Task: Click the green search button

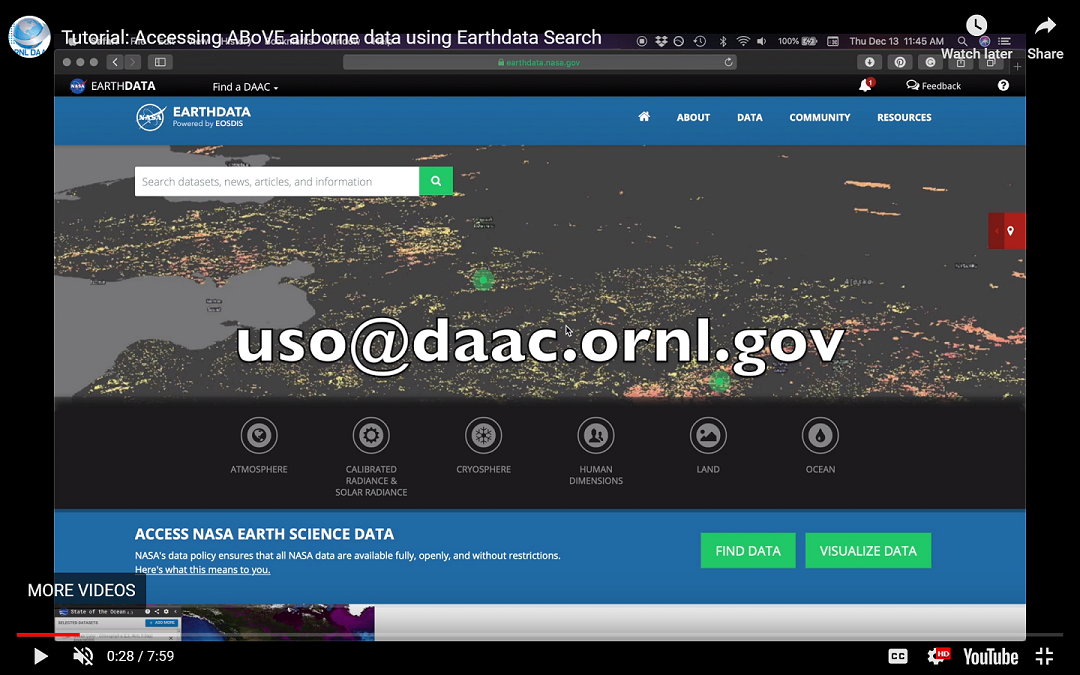Action: point(436,181)
